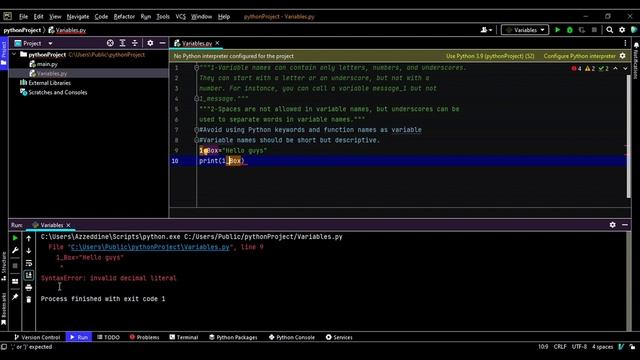Open the Variables run configuration dropdown
The width and height of the screenshot is (640, 360).
[x=524, y=30]
